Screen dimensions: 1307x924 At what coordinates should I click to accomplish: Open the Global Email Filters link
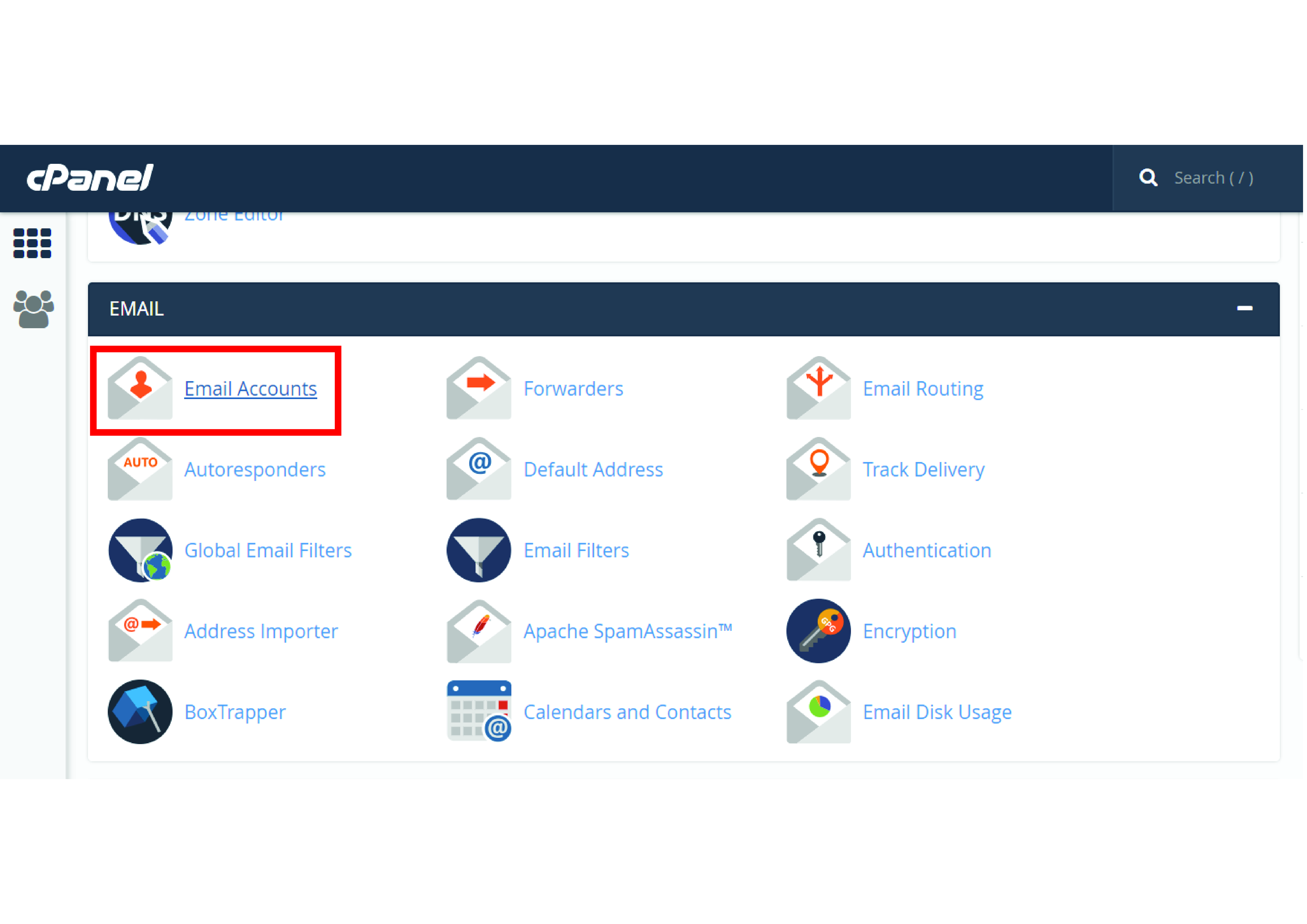coord(269,551)
